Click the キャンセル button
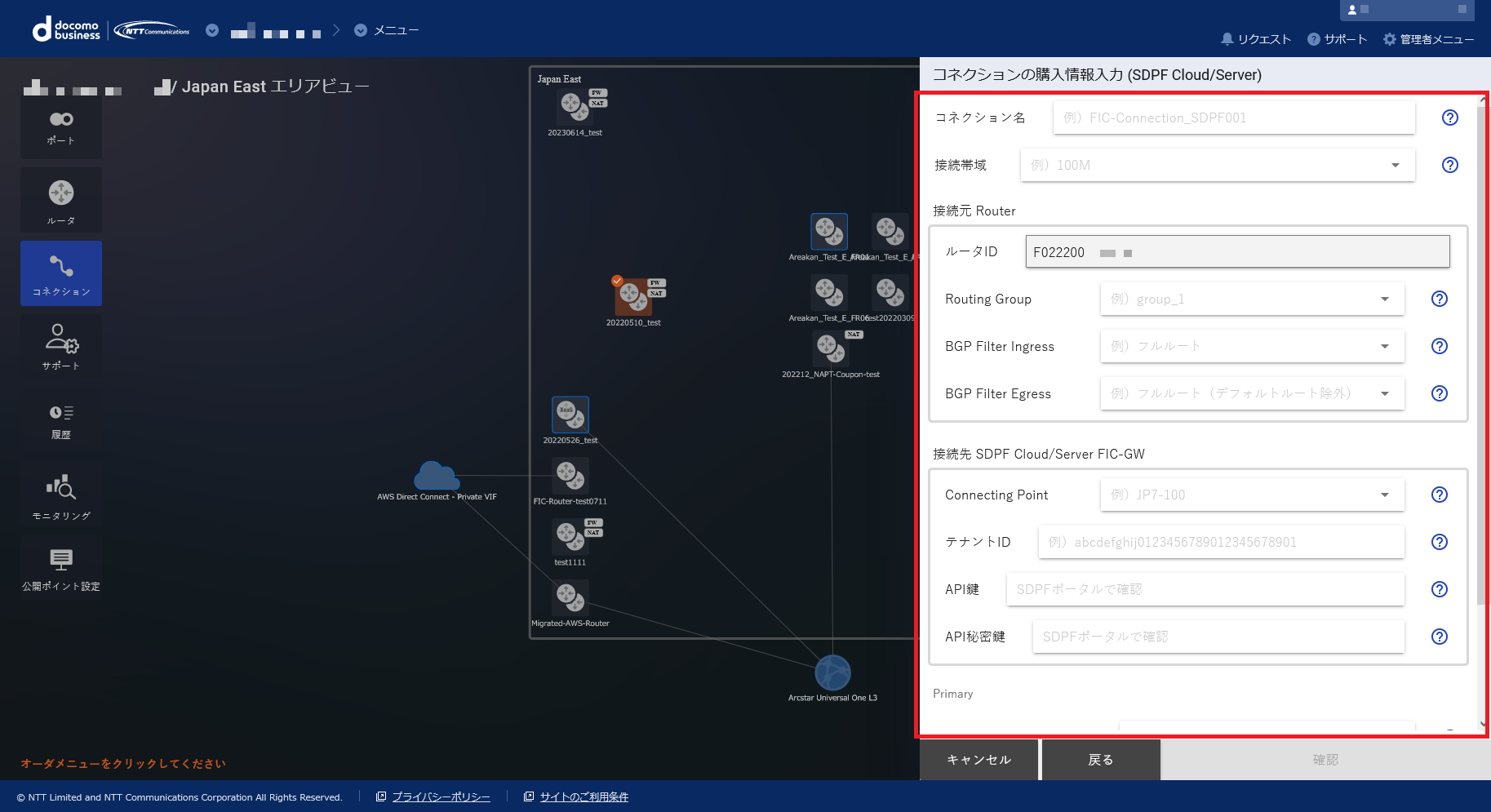 pyautogui.click(x=978, y=760)
